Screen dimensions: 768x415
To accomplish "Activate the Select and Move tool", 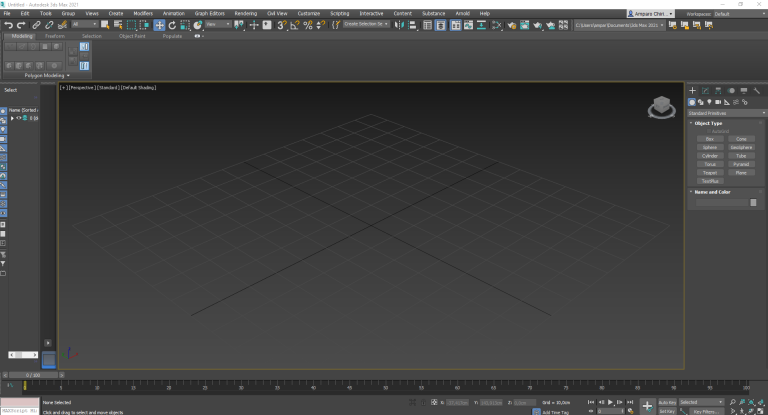I will tap(159, 25).
